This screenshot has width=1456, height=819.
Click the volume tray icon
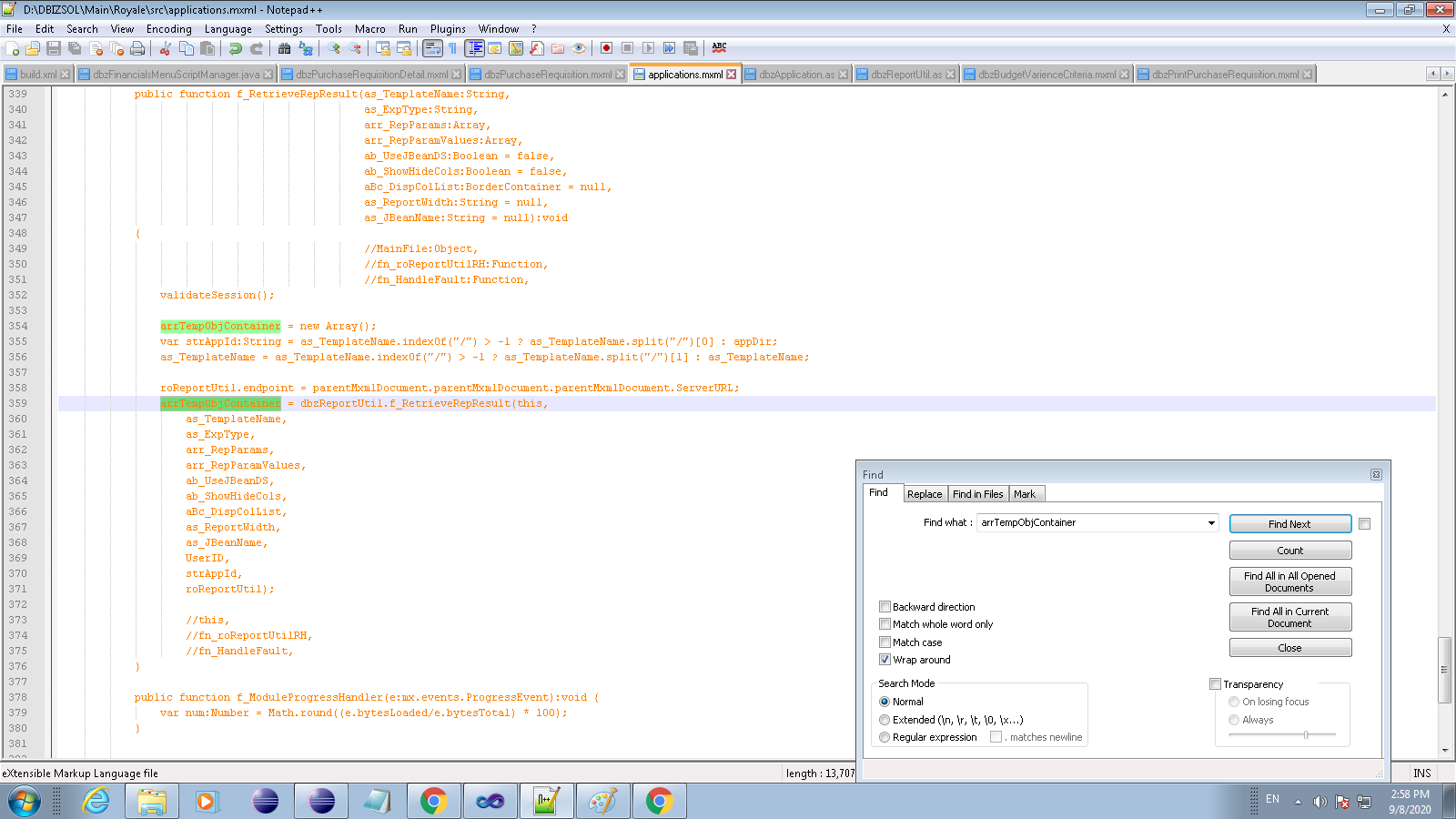(1319, 802)
